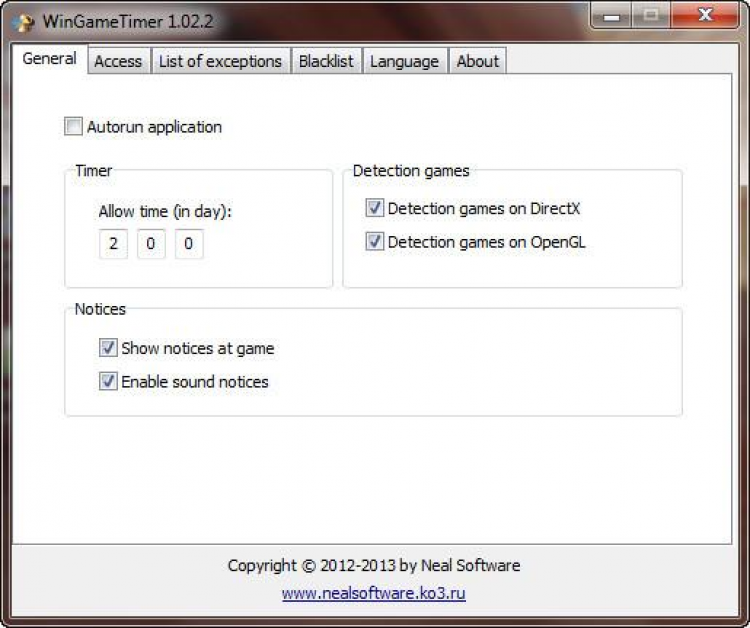Click the WinGameTimer 1.02.2 title text
This screenshot has height=628, width=750.
pyautogui.click(x=128, y=22)
